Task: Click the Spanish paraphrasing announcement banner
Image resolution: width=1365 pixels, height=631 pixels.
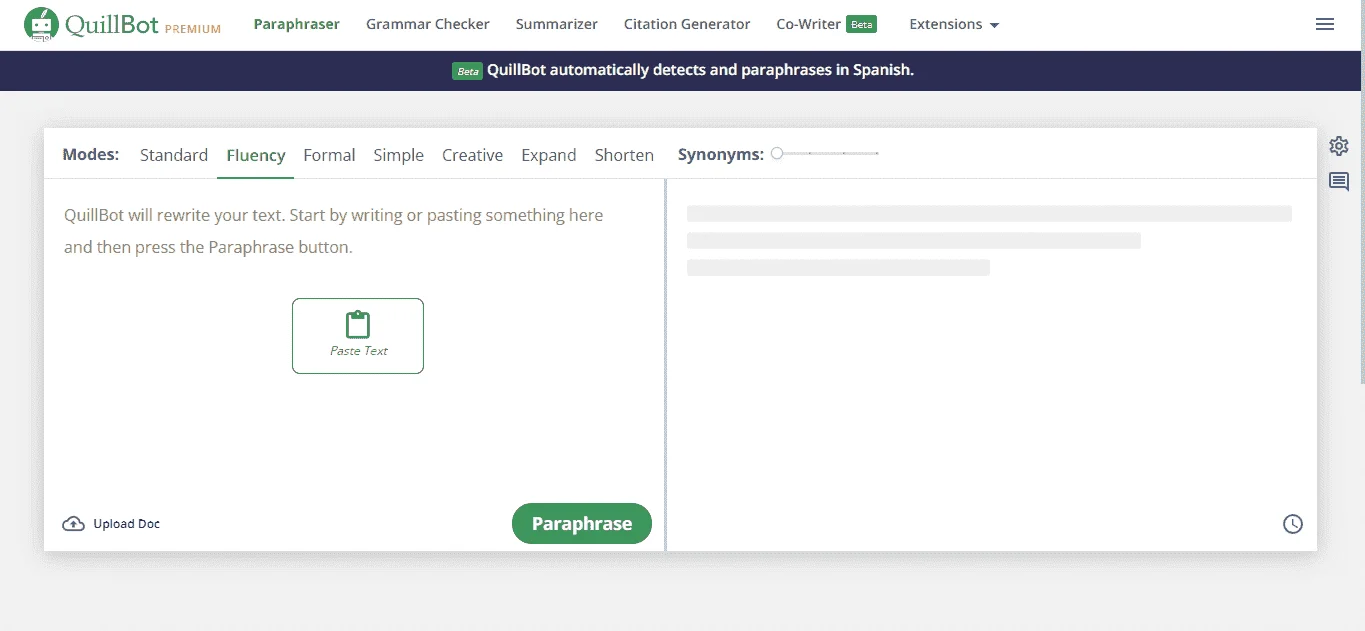Action: click(x=682, y=70)
